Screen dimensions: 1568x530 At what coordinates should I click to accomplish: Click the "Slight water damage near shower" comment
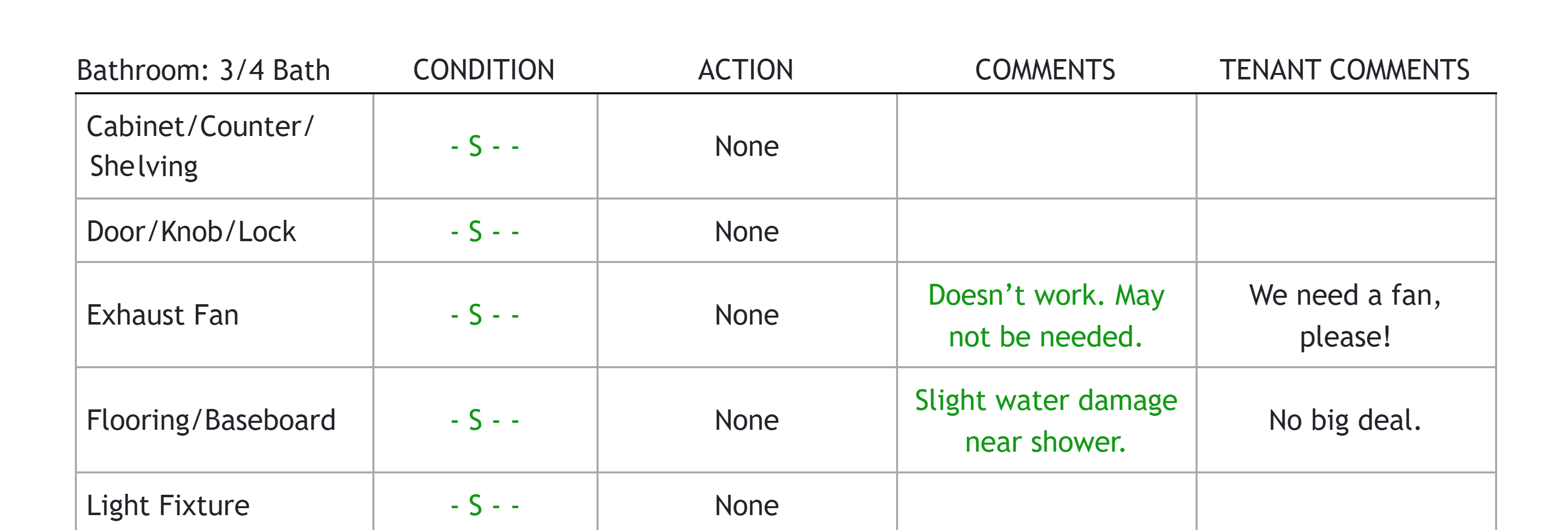pyautogui.click(x=1046, y=420)
